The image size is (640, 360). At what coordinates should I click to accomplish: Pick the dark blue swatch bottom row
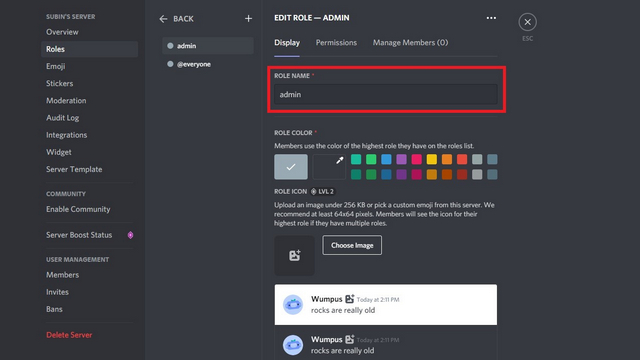pos(386,174)
